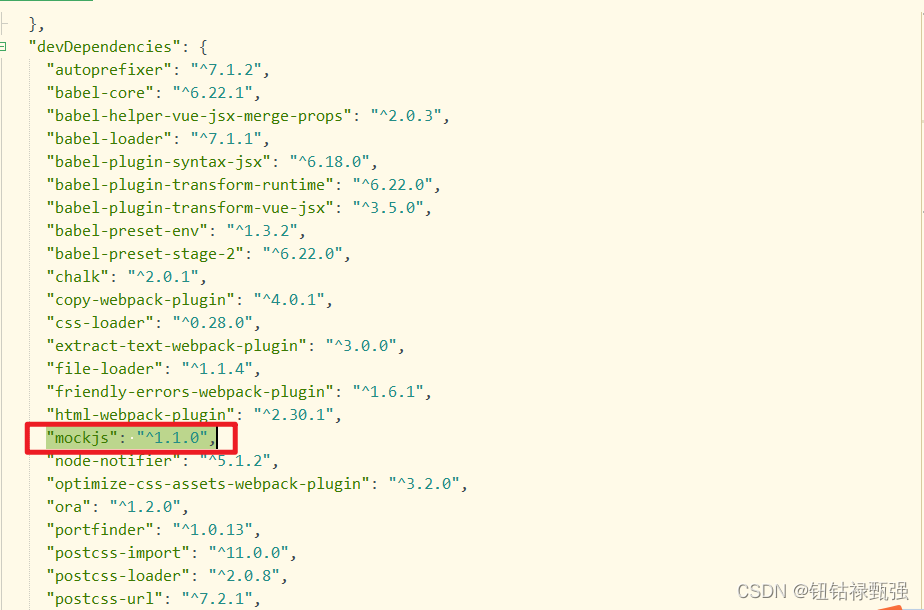Click the "optimize-css-assets-webpack-plugin" line
The height and width of the screenshot is (610, 924).
point(257,484)
